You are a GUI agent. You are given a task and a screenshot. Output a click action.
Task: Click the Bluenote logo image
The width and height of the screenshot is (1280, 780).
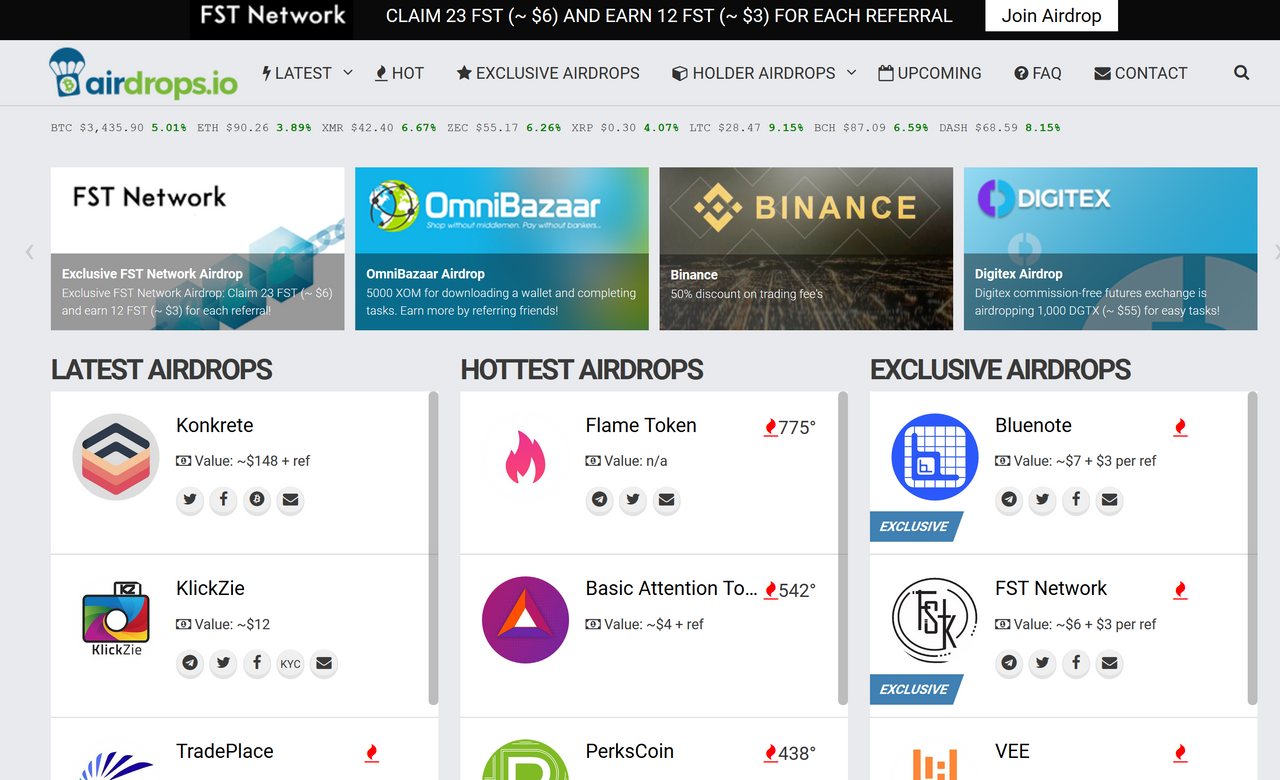[x=935, y=456]
